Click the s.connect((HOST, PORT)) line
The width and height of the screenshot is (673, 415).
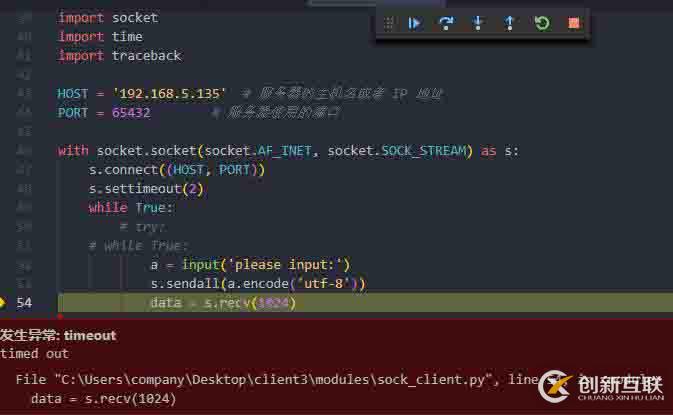[x=176, y=170]
